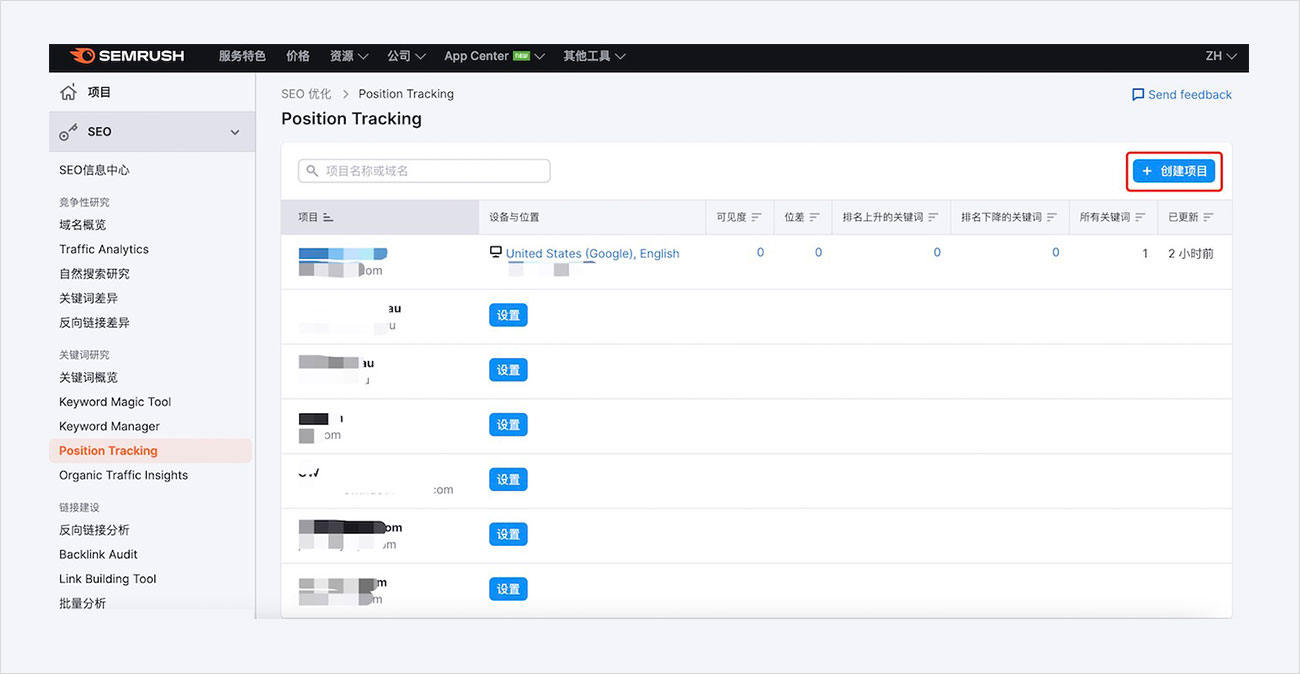
Task: Sort by 排名上升的关键词 icon
Action: pos(933,217)
